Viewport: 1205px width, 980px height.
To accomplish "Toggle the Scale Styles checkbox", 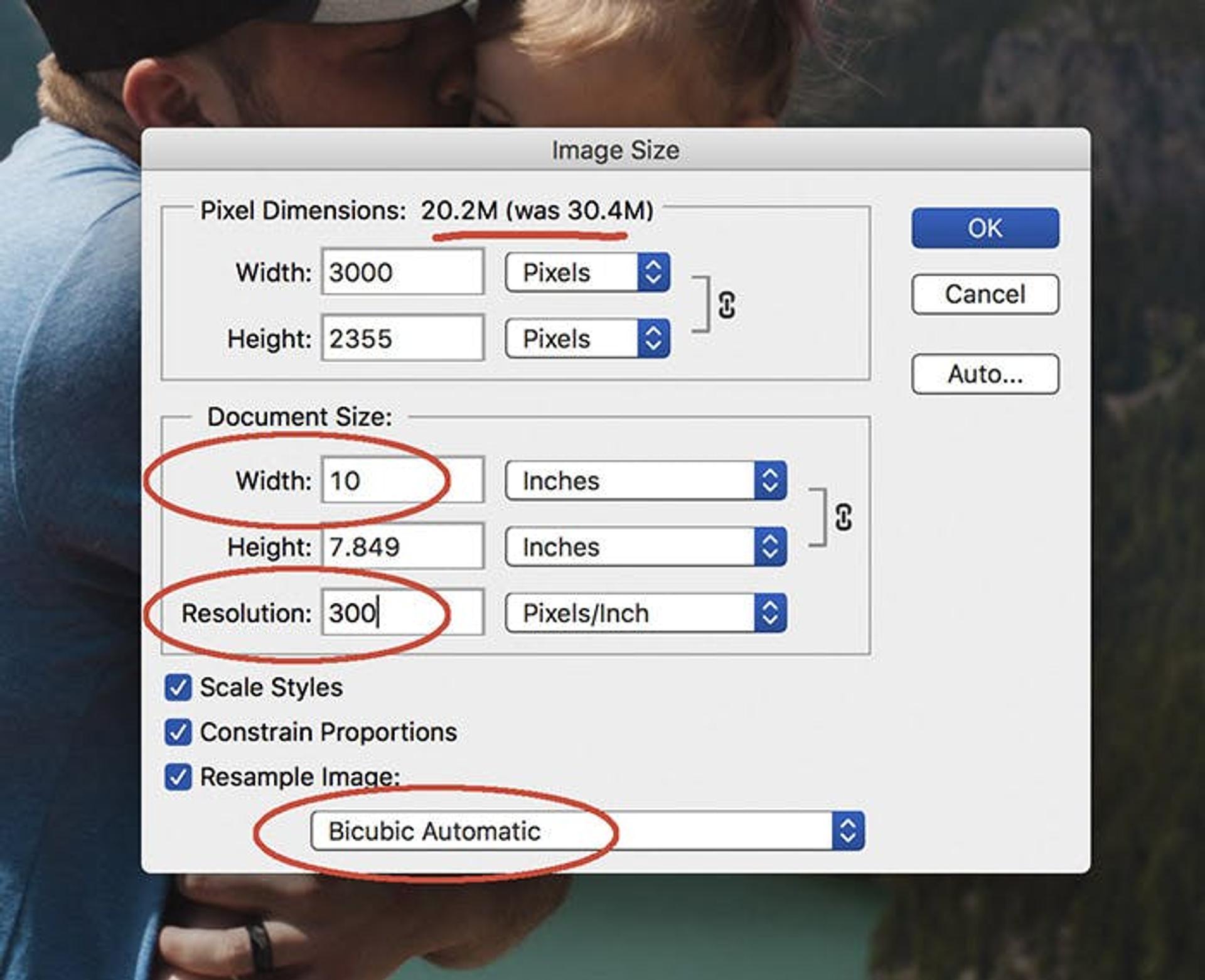I will pyautogui.click(x=178, y=687).
